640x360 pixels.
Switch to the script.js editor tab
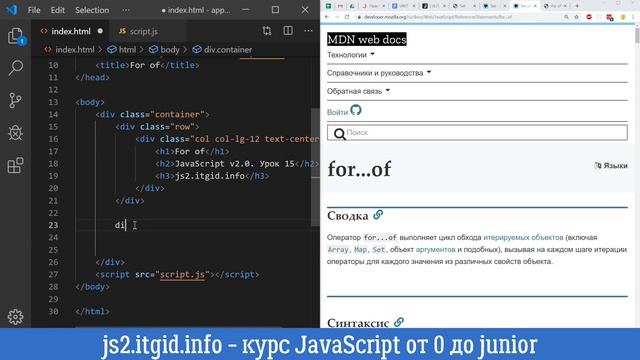(144, 31)
